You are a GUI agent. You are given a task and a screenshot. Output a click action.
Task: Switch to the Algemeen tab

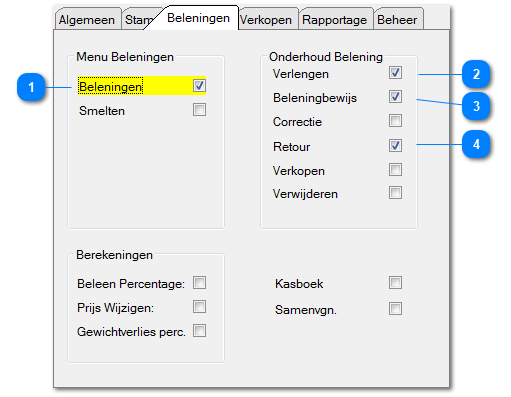point(87,20)
